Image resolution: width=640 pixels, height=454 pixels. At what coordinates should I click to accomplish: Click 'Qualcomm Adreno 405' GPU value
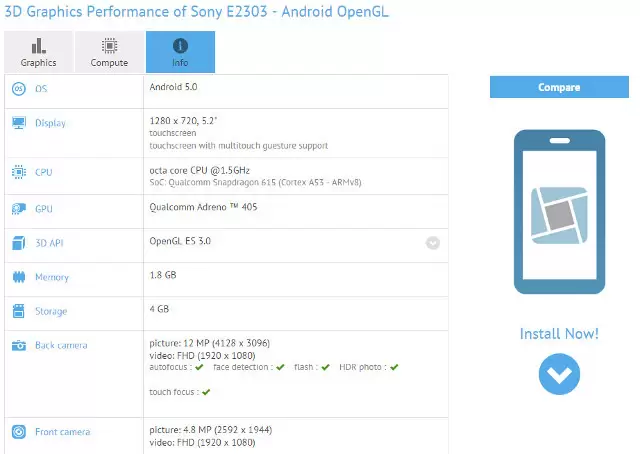(203, 207)
